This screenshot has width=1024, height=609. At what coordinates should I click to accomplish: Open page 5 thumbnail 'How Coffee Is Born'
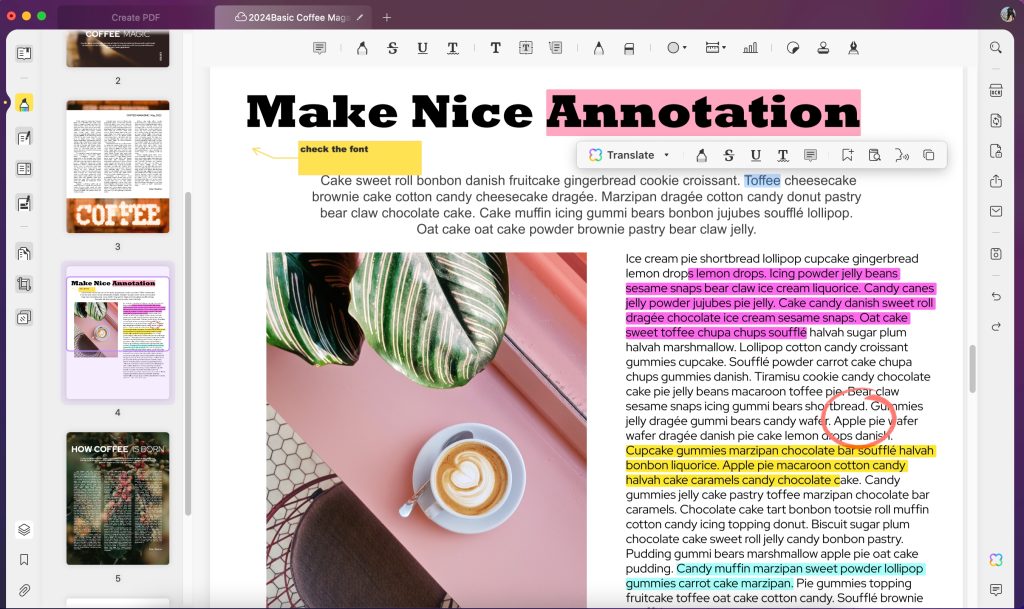point(118,498)
